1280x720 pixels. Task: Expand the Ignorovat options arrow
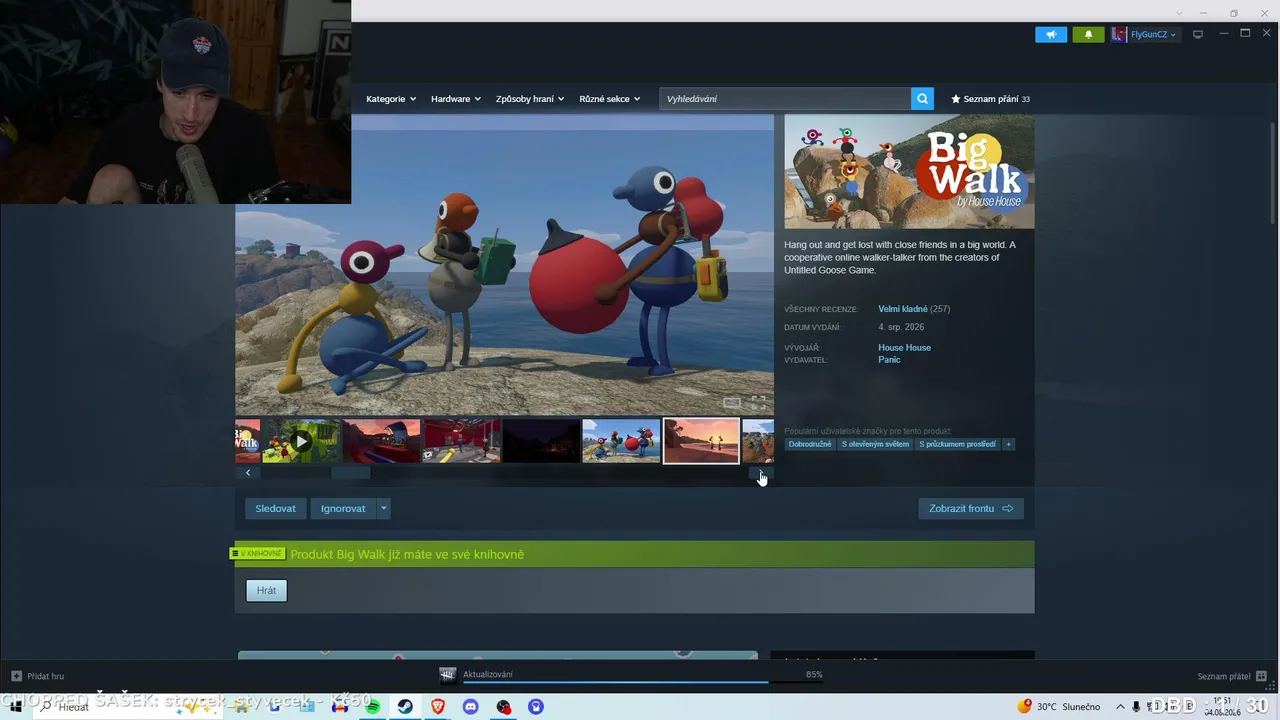383,508
